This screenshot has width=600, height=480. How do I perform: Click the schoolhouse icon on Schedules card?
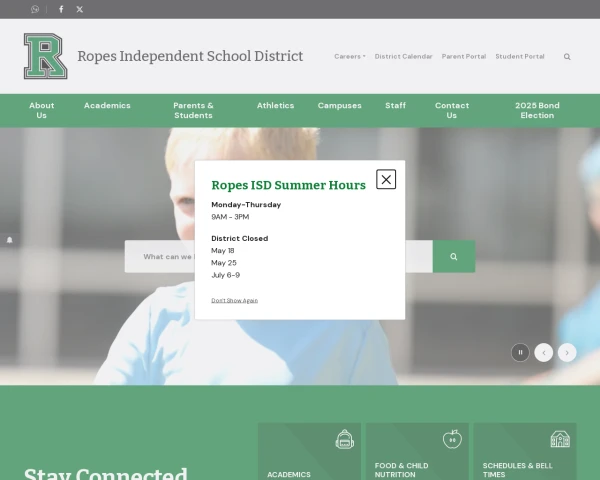tap(560, 439)
